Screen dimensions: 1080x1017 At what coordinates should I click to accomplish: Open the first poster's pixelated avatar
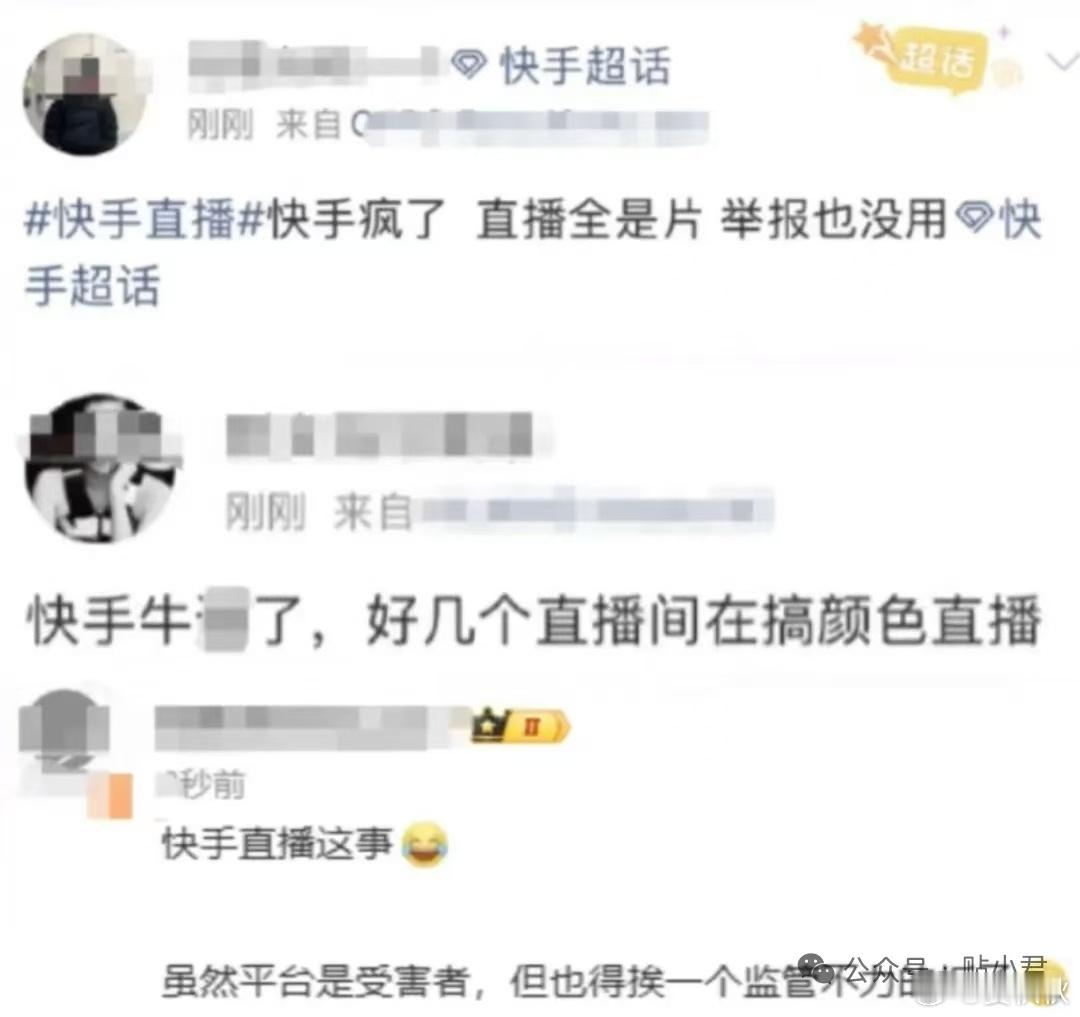[x=85, y=95]
